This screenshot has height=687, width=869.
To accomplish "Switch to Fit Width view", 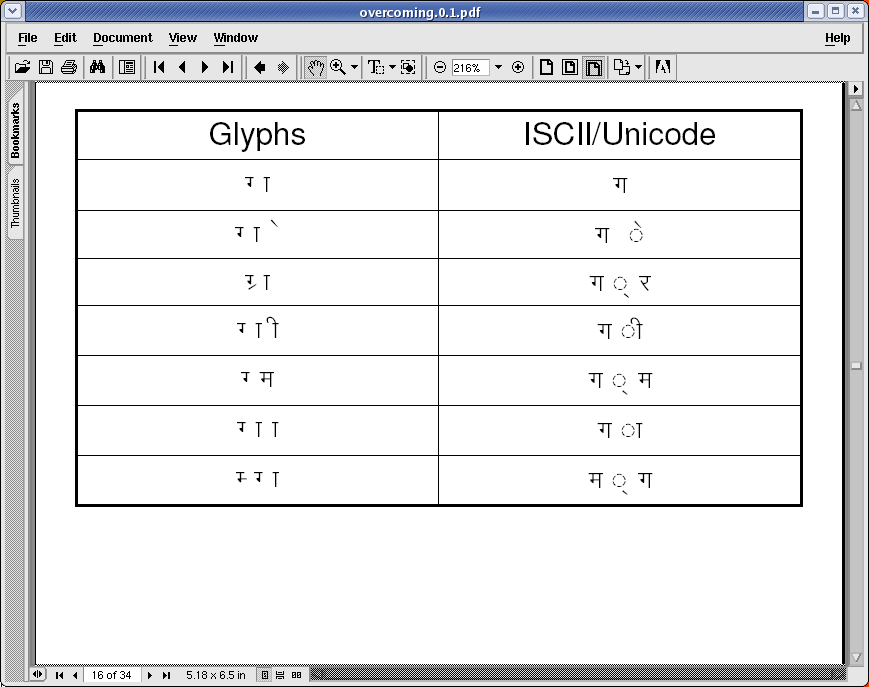I will tap(593, 67).
